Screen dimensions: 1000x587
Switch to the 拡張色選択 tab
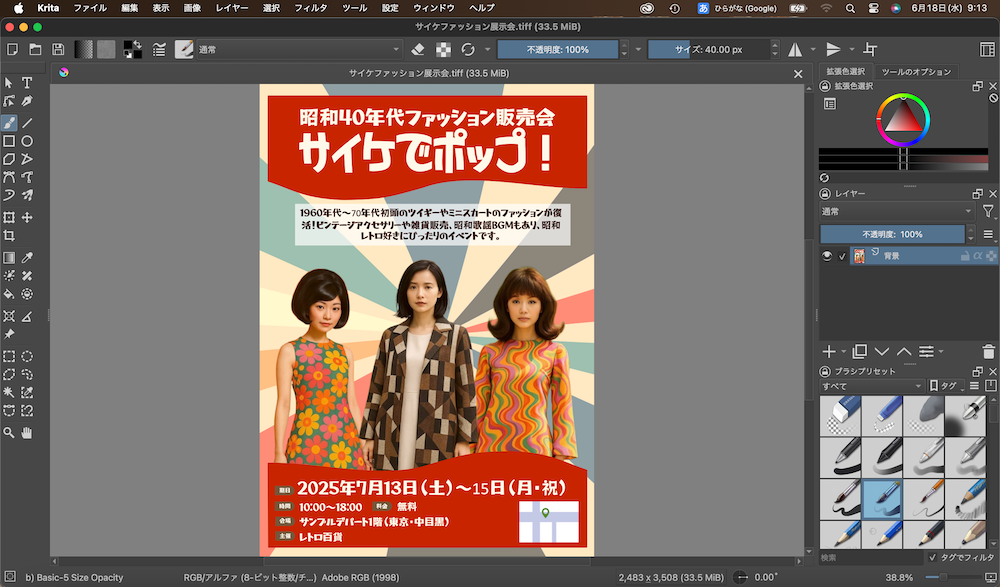[x=845, y=71]
